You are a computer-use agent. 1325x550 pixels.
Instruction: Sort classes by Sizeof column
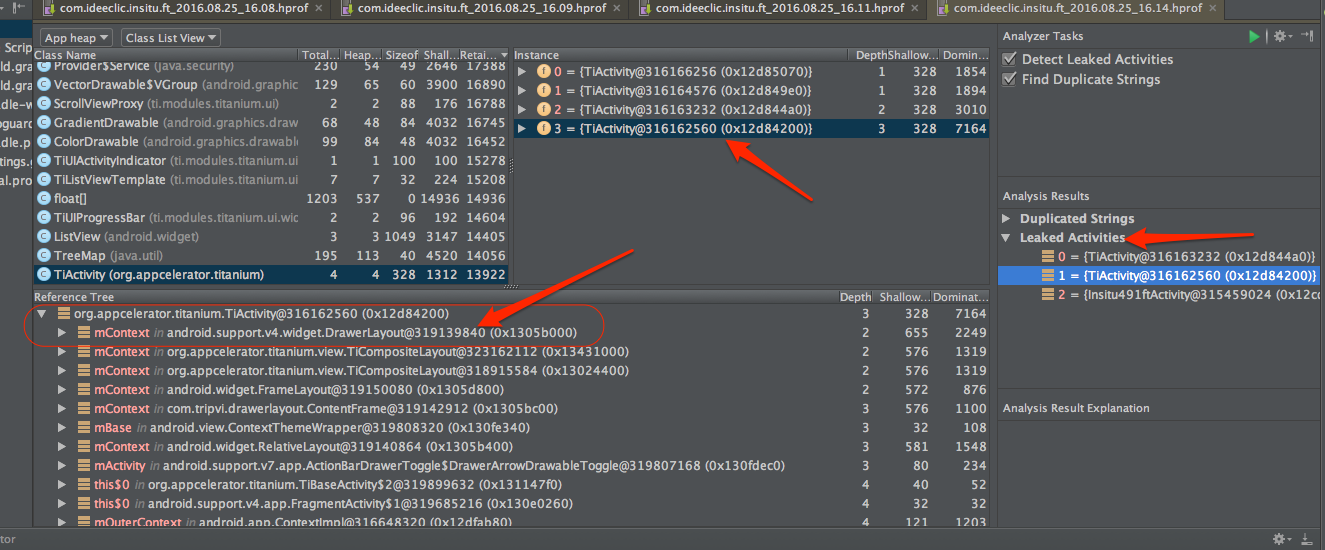pyautogui.click(x=401, y=55)
